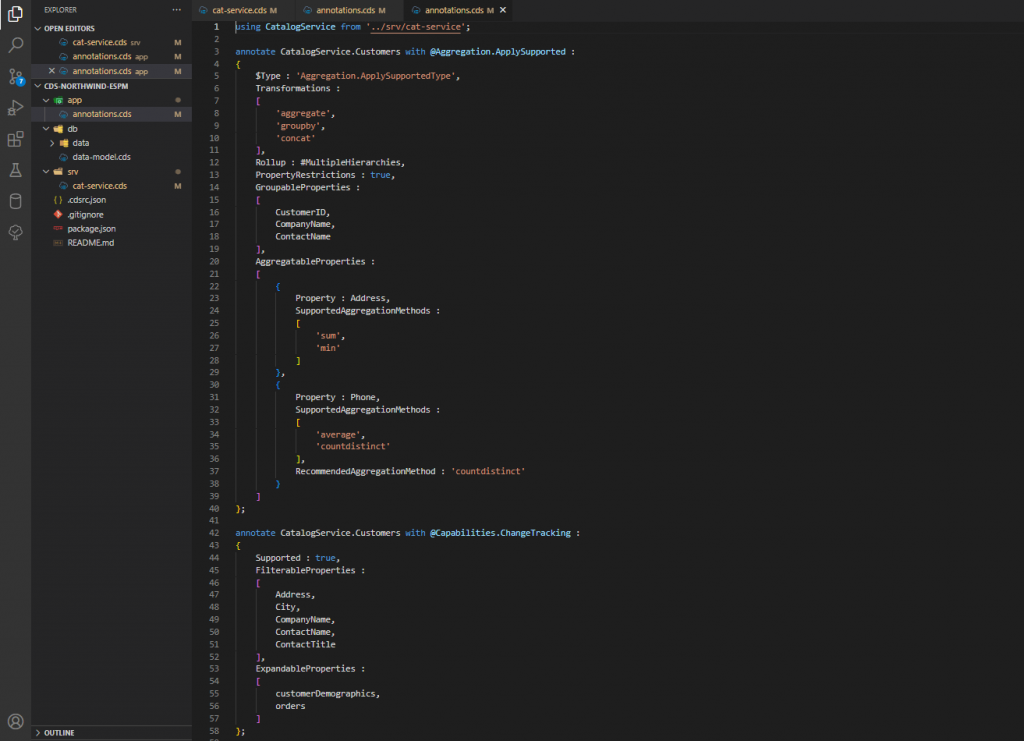Open the .cdsrc.json file
1024x741 pixels.
coord(111,200)
